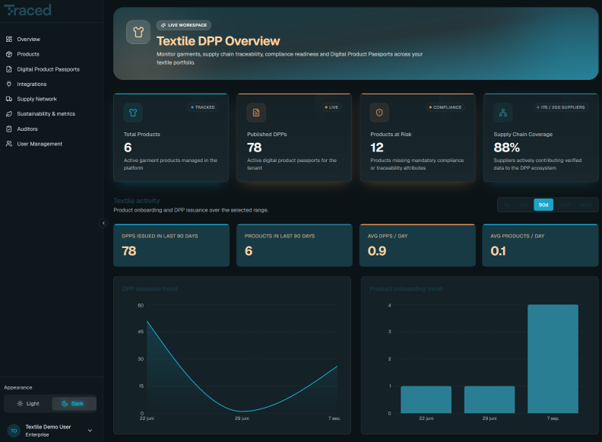Open the Total Products card
The height and width of the screenshot is (442, 602).
171,137
